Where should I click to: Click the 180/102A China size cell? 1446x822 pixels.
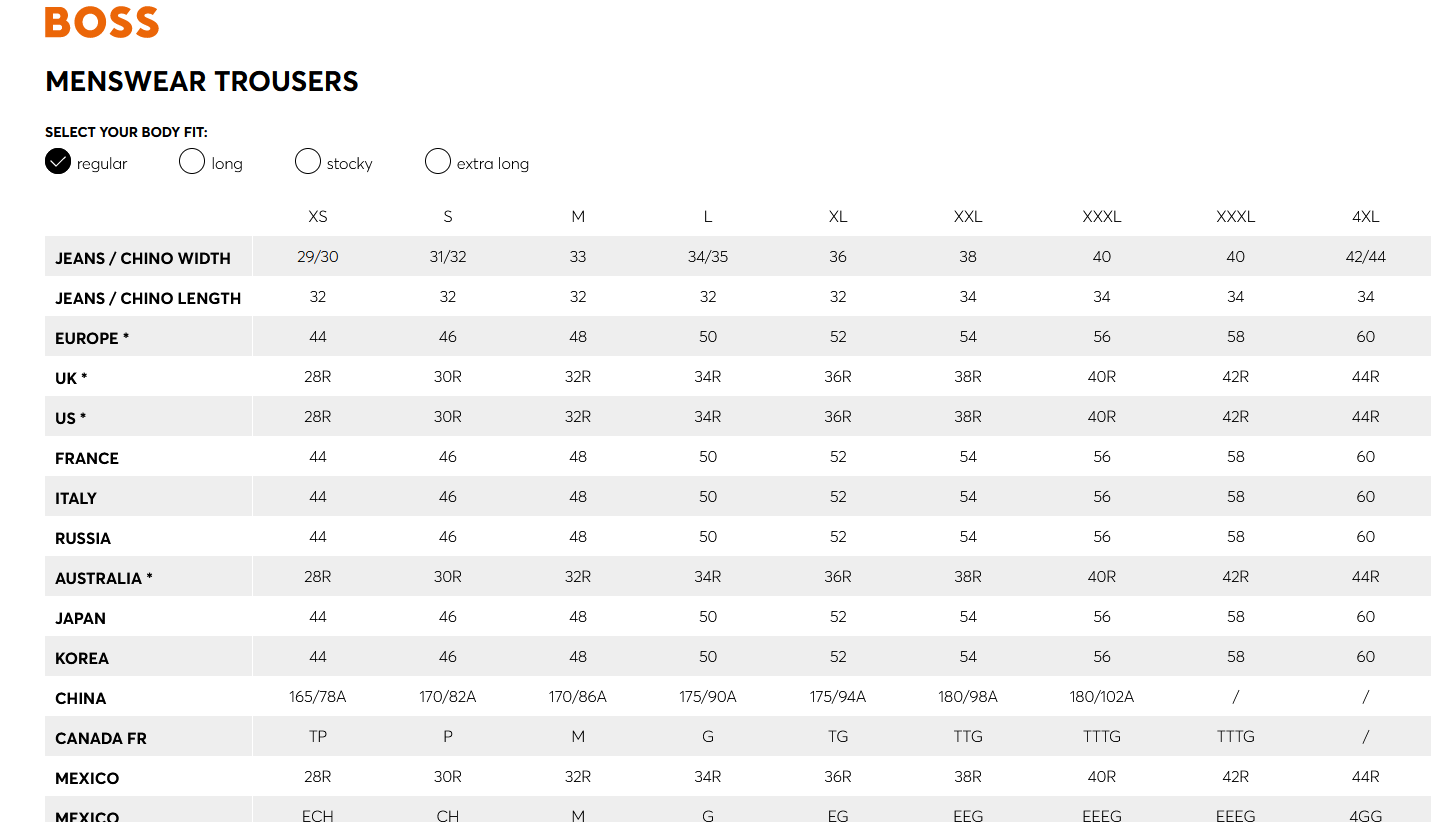(1102, 697)
